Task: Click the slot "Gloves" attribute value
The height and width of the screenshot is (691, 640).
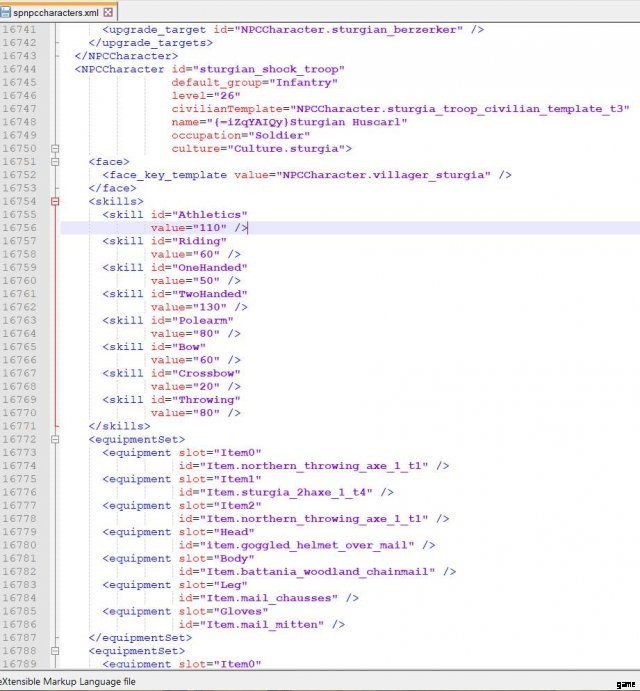Action: tap(241, 611)
